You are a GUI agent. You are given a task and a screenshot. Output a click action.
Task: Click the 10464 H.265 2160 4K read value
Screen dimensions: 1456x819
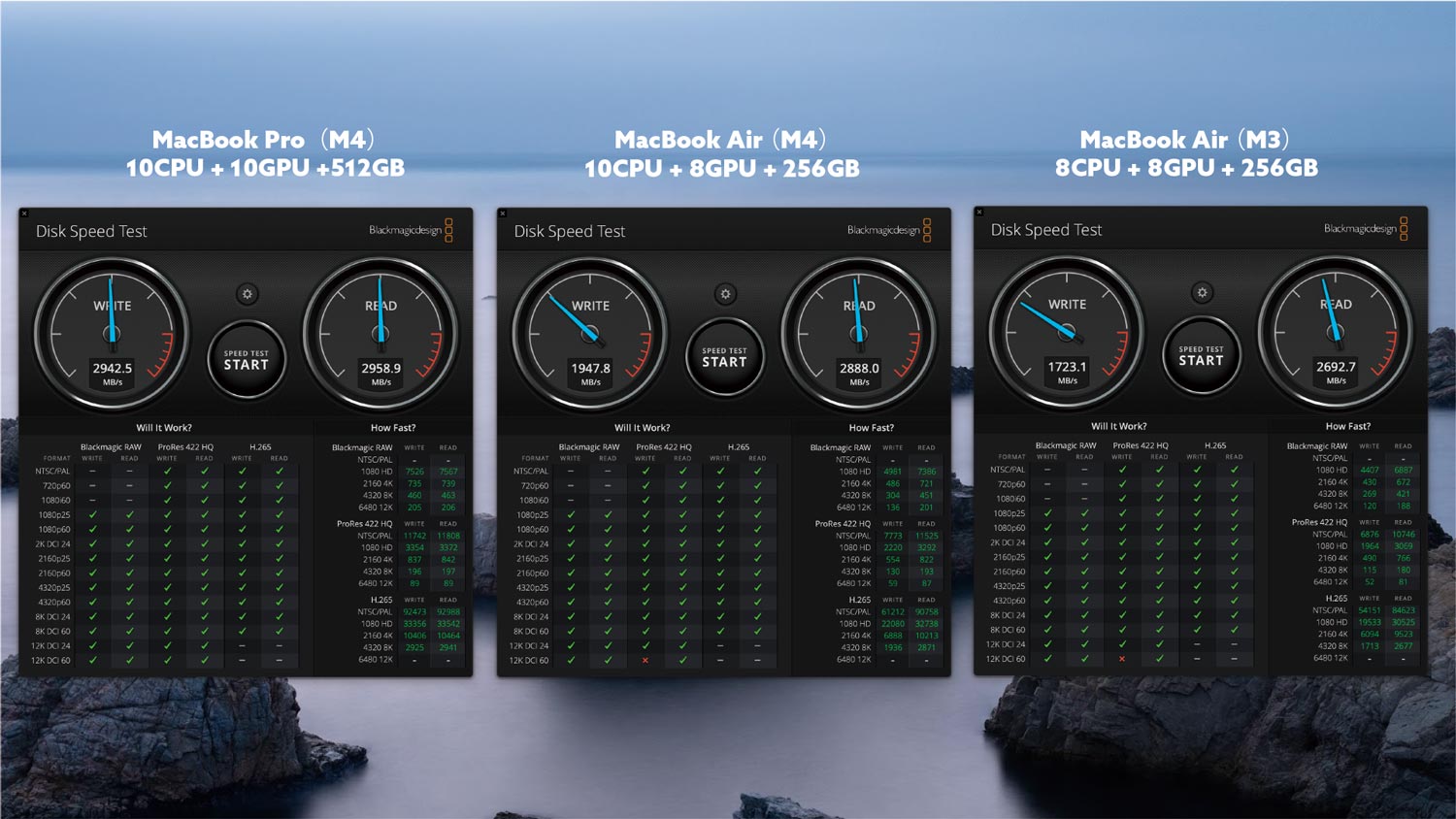[x=448, y=636]
